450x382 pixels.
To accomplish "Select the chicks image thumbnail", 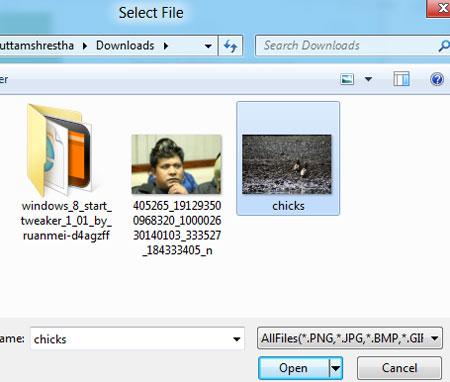I will click(287, 164).
